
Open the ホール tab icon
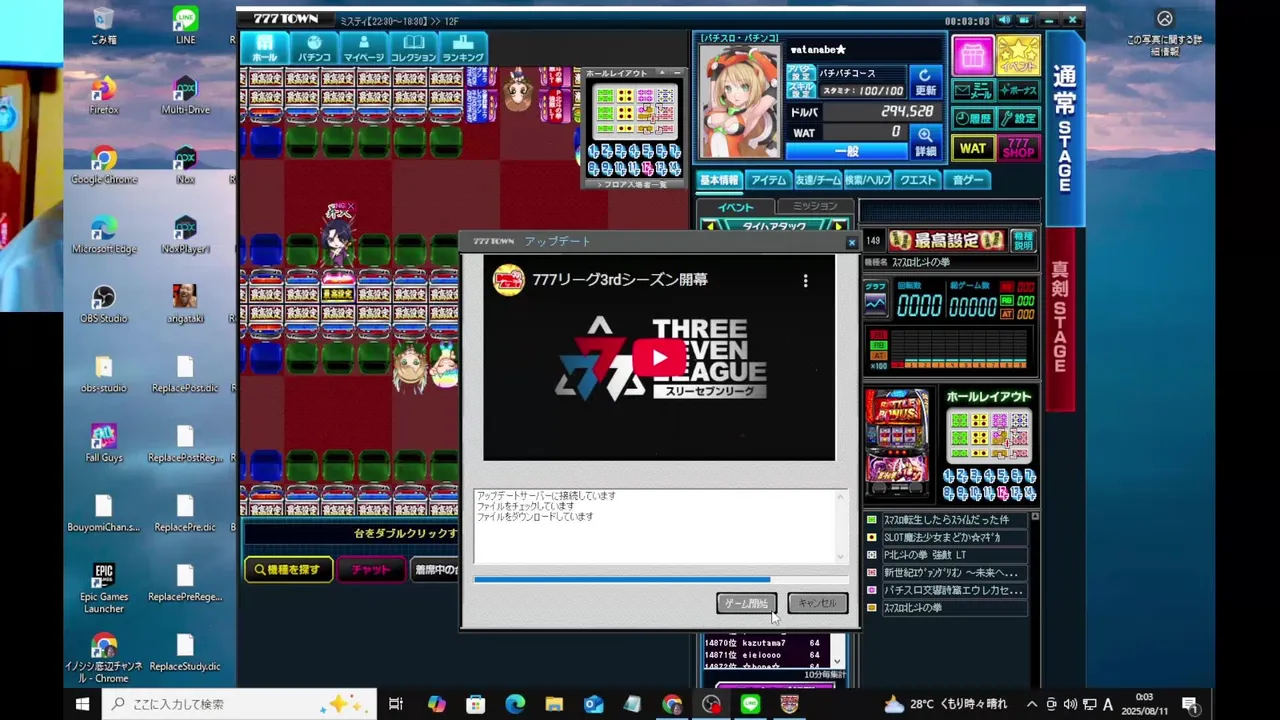pos(264,48)
